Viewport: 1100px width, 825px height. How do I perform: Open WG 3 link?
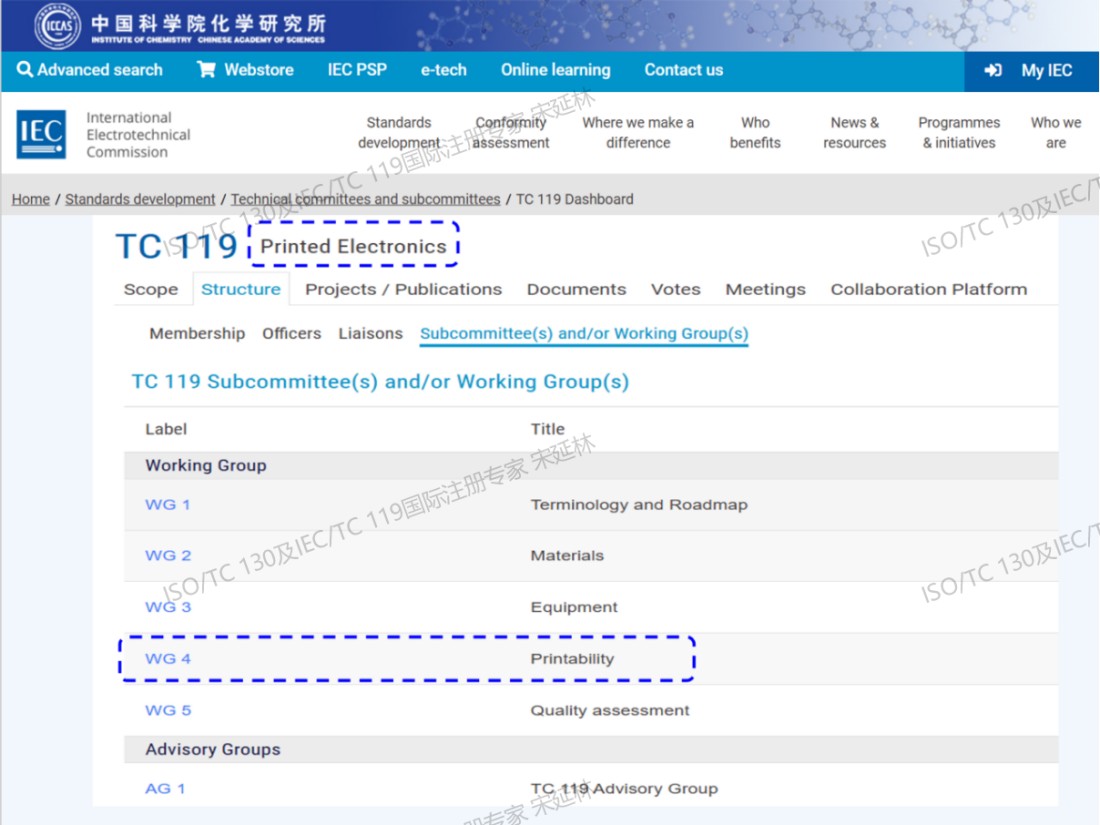point(168,607)
